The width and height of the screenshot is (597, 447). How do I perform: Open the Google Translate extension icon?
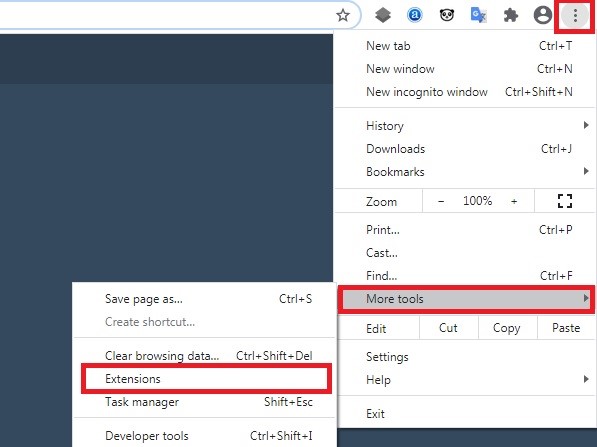(479, 15)
